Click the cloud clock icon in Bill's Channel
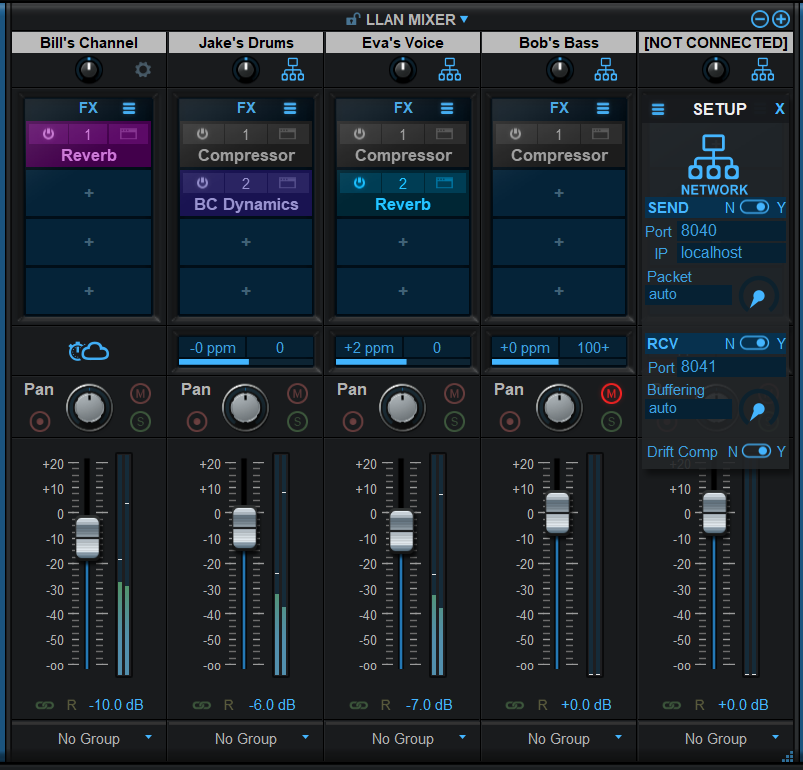The image size is (803, 770). 89,351
